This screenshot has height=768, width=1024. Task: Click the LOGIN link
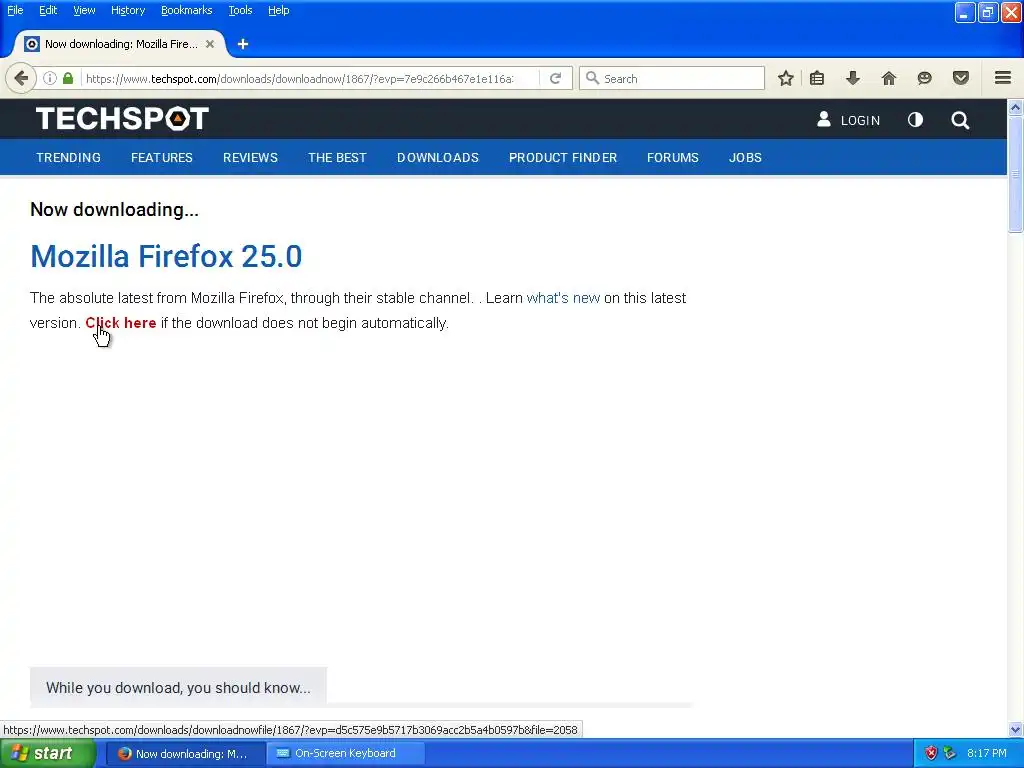[860, 120]
